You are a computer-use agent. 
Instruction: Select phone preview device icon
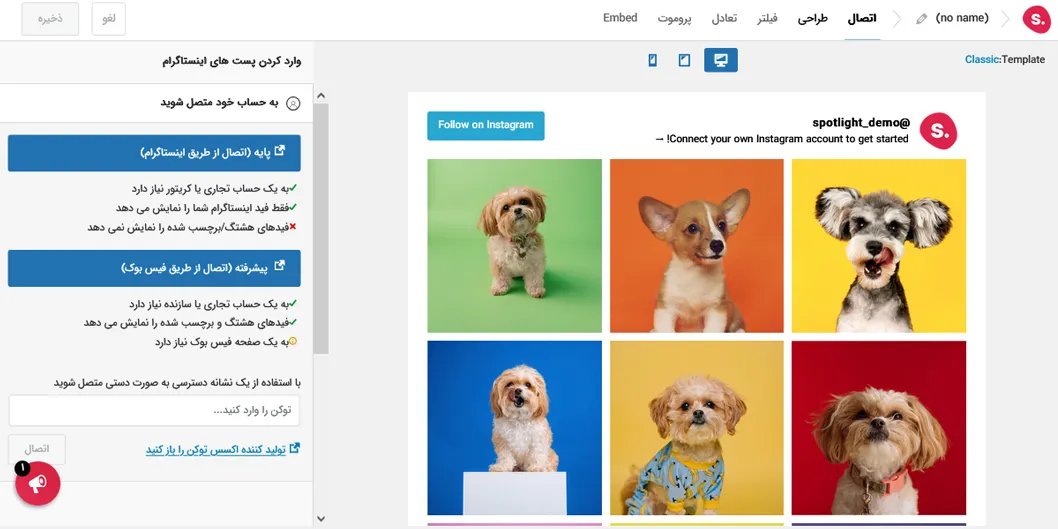click(x=652, y=60)
